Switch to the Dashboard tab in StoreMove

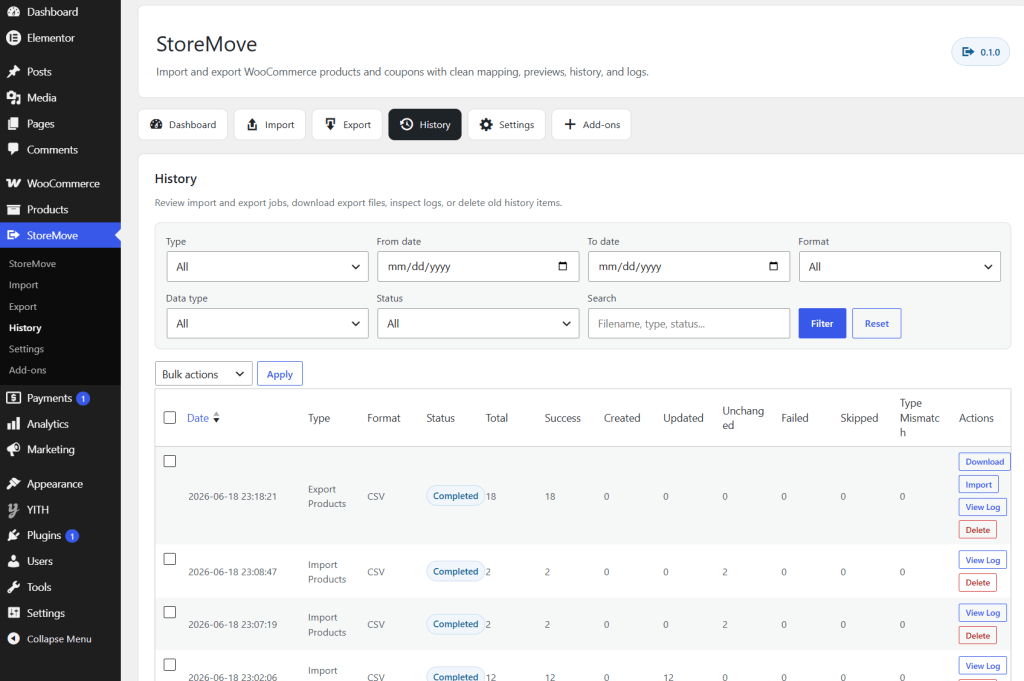[x=183, y=124]
